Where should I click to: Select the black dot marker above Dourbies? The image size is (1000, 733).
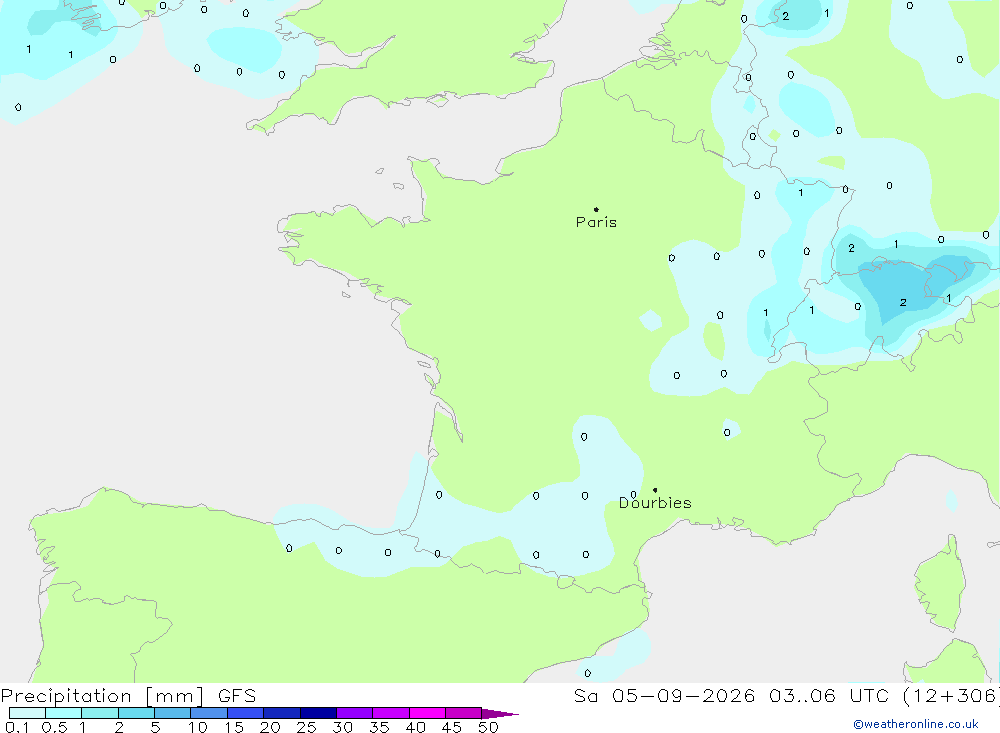655,490
